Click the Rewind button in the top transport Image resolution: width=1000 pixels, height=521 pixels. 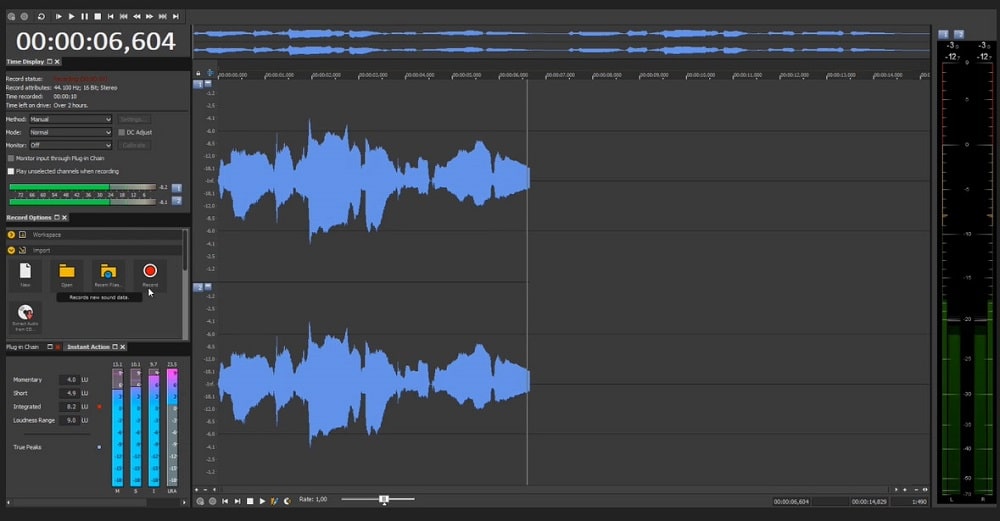pyautogui.click(x=136, y=17)
